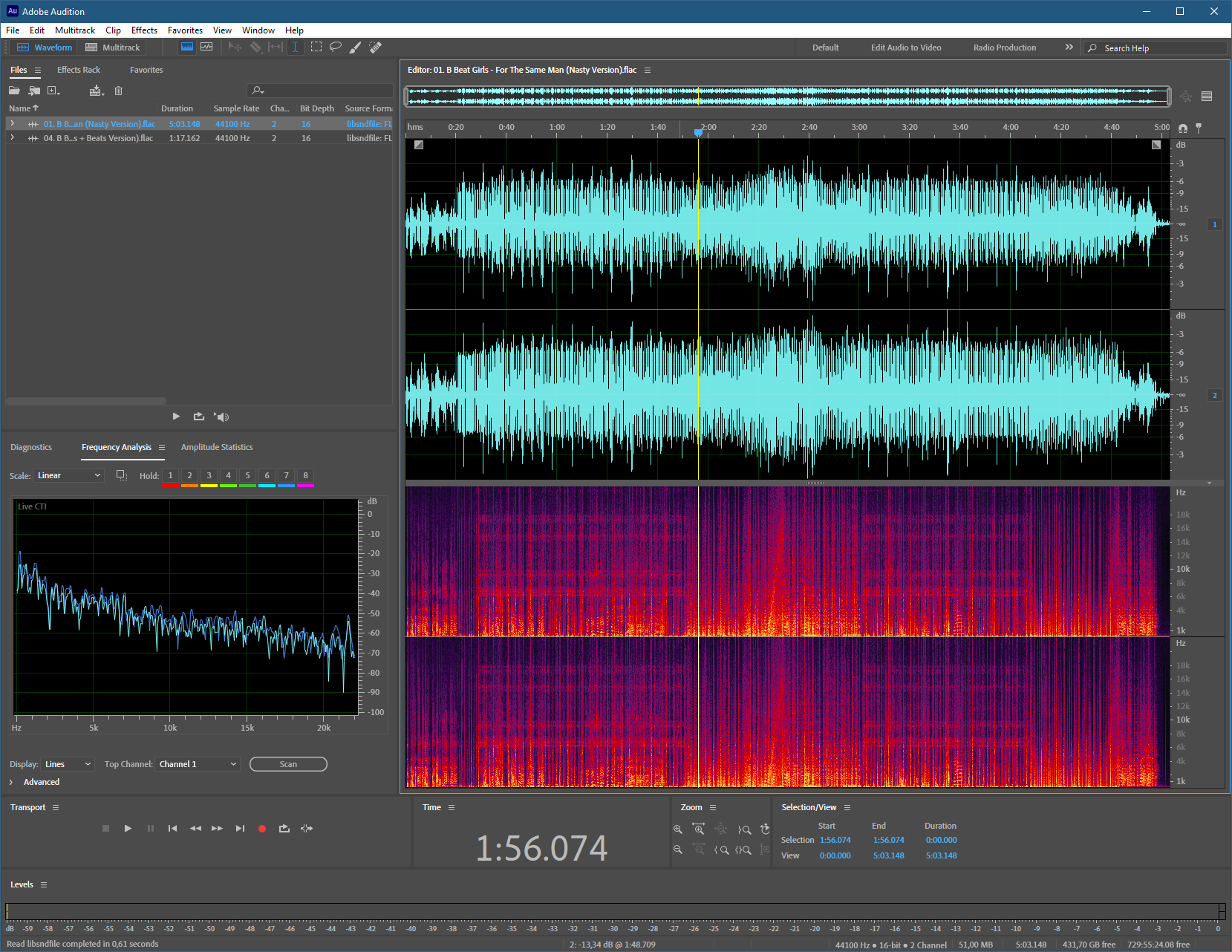The image size is (1232, 952).
Task: Click the Selection Start time value
Action: tap(835, 840)
